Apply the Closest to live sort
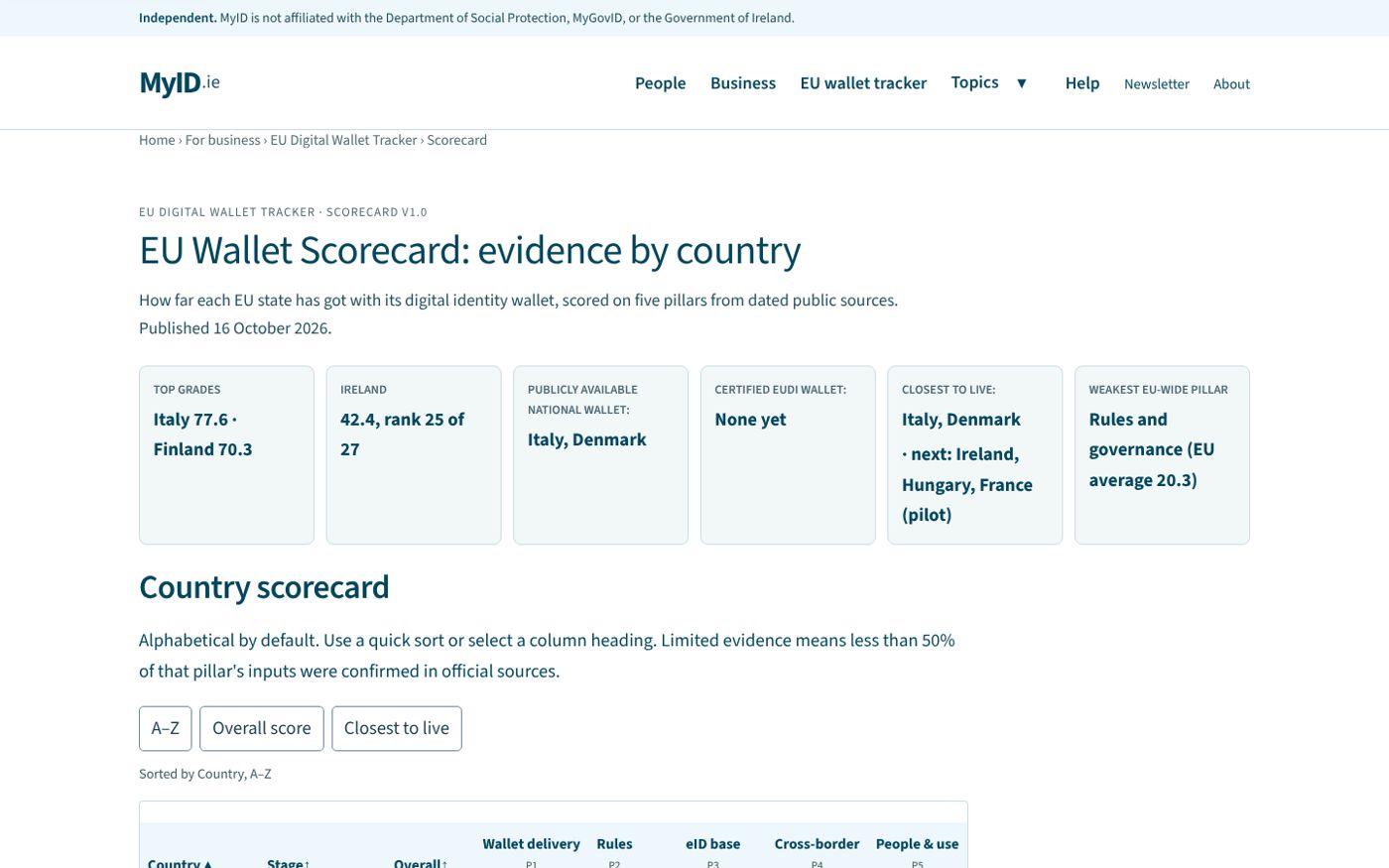The height and width of the screenshot is (868, 1389). point(397,728)
